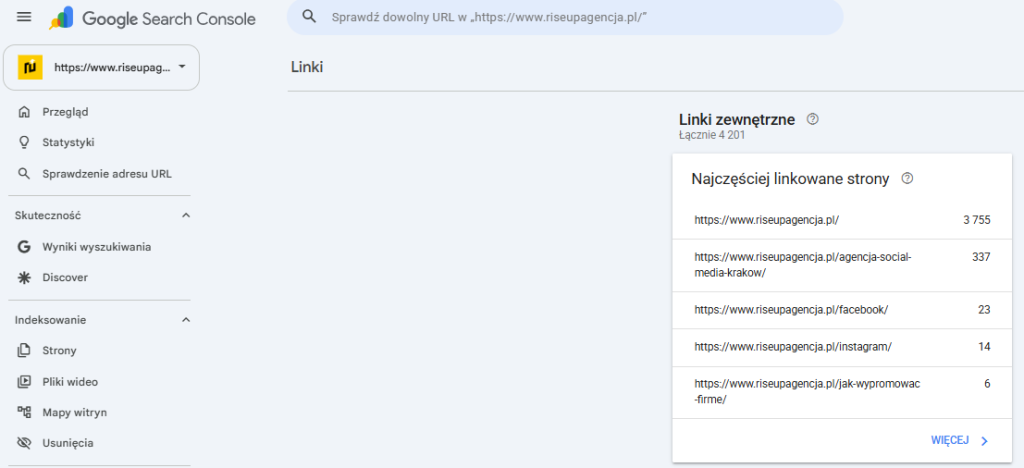Collapse the Indeksowanie section chevron
The image size is (1024, 468).
185,320
